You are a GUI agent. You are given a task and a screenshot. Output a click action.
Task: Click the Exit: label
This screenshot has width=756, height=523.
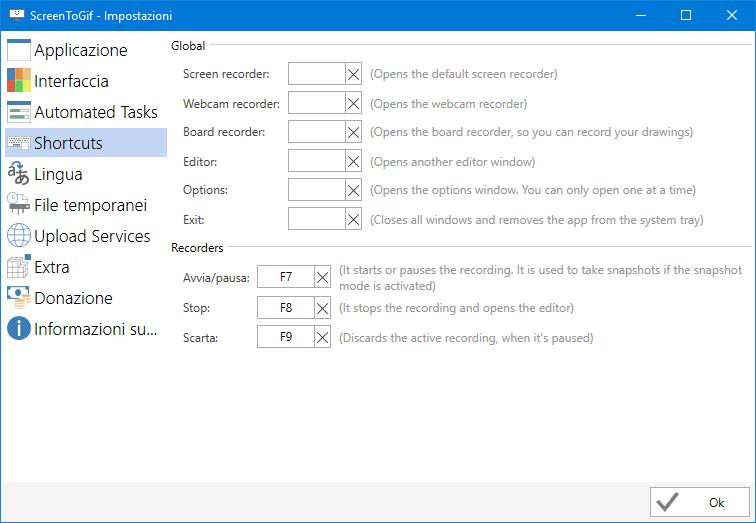coord(194,220)
